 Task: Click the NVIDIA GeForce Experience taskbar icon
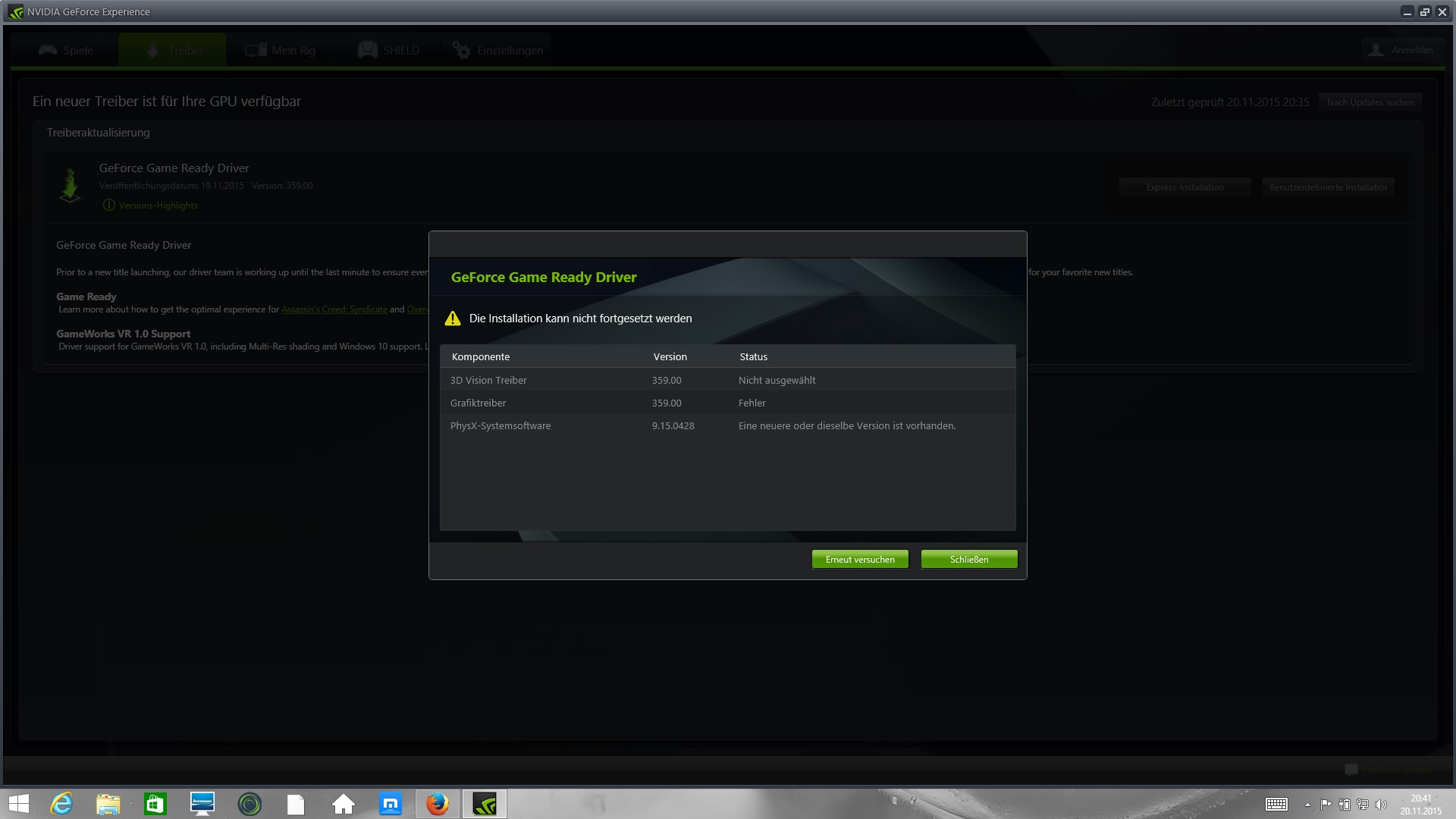point(484,804)
